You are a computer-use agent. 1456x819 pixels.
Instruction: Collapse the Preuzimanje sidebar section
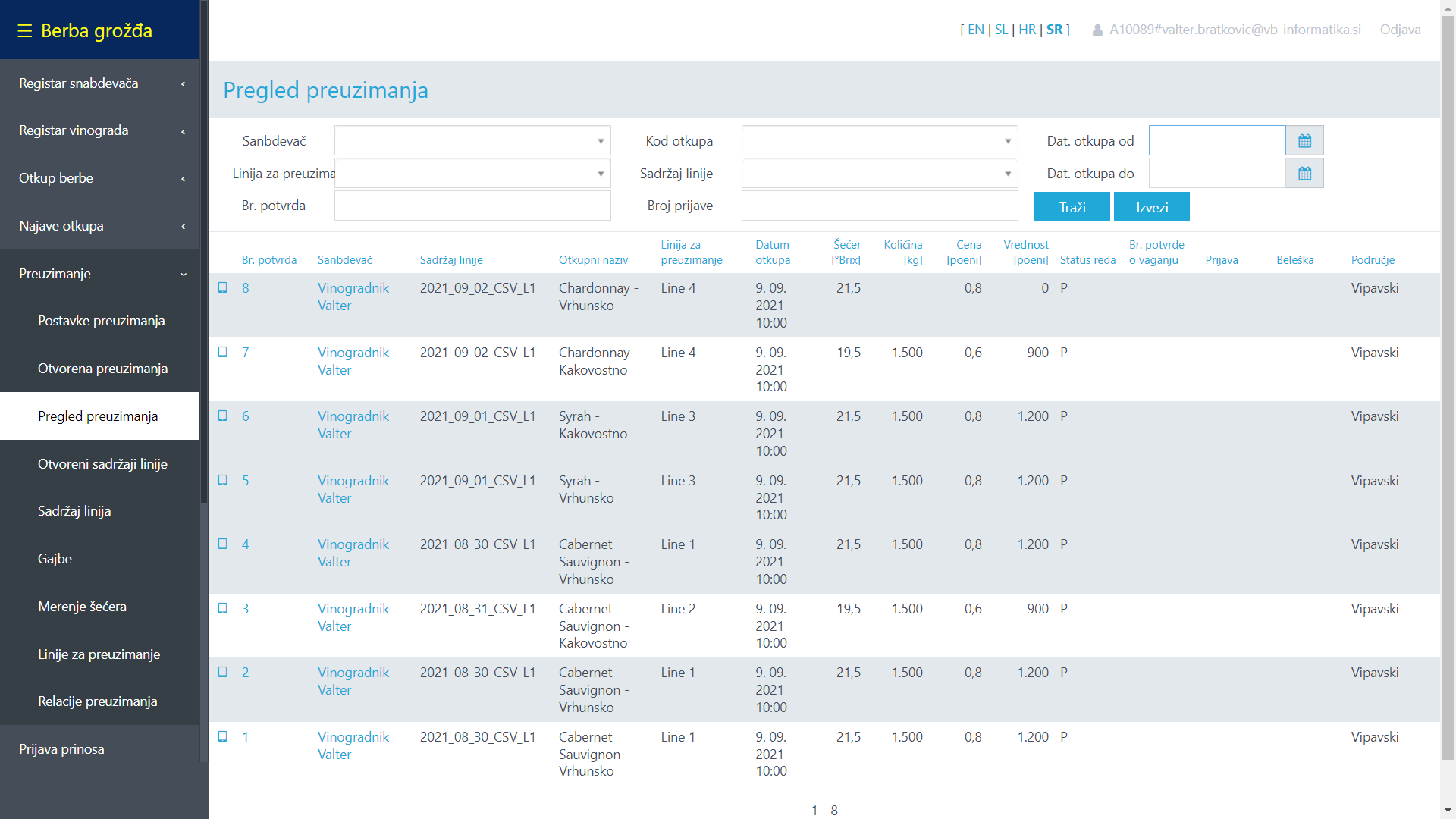click(99, 274)
